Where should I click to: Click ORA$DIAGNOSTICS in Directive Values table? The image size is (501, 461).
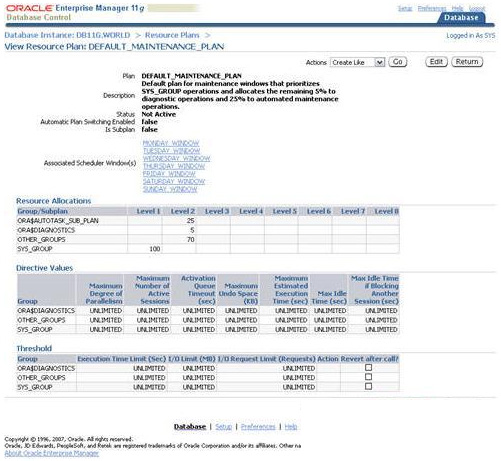[46, 311]
